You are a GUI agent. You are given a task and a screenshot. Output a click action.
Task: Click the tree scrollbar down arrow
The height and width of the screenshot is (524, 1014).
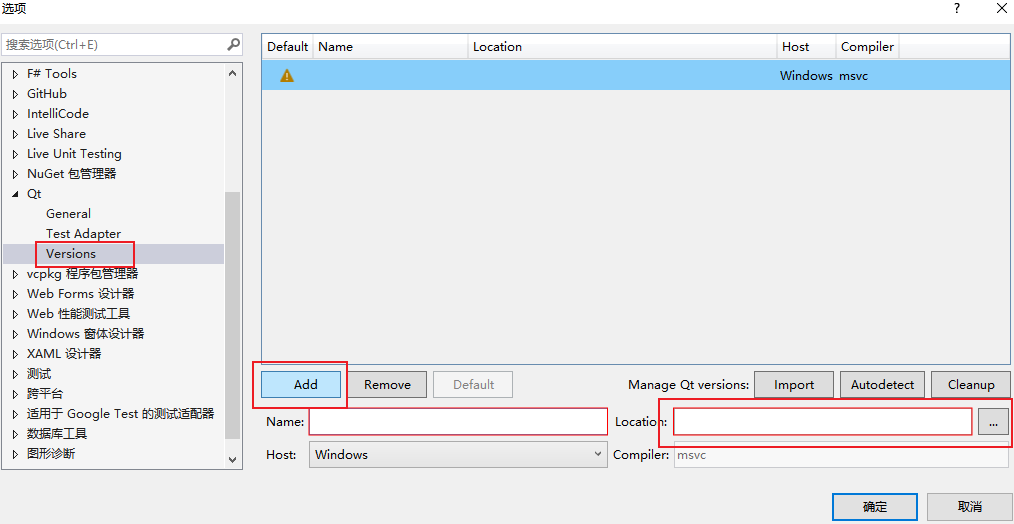tap(232, 459)
